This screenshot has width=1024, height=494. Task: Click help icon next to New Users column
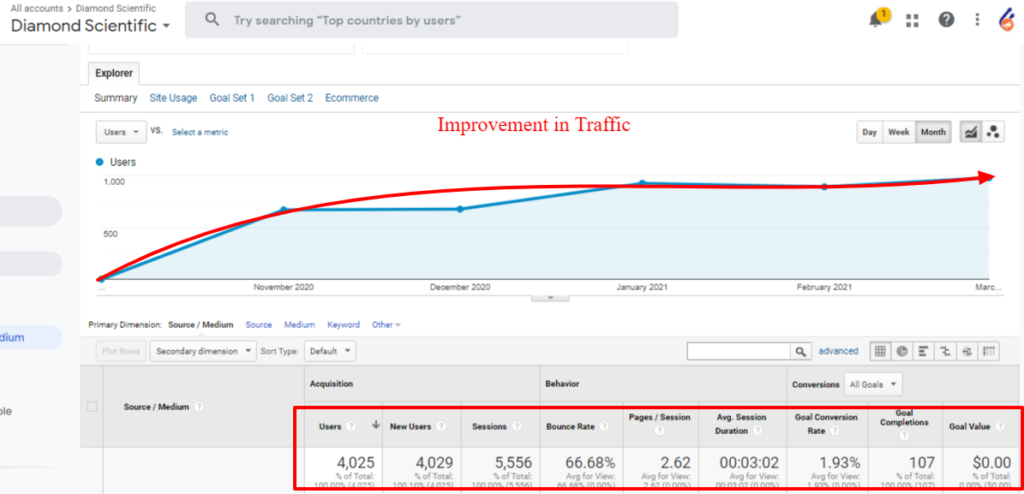click(441, 426)
